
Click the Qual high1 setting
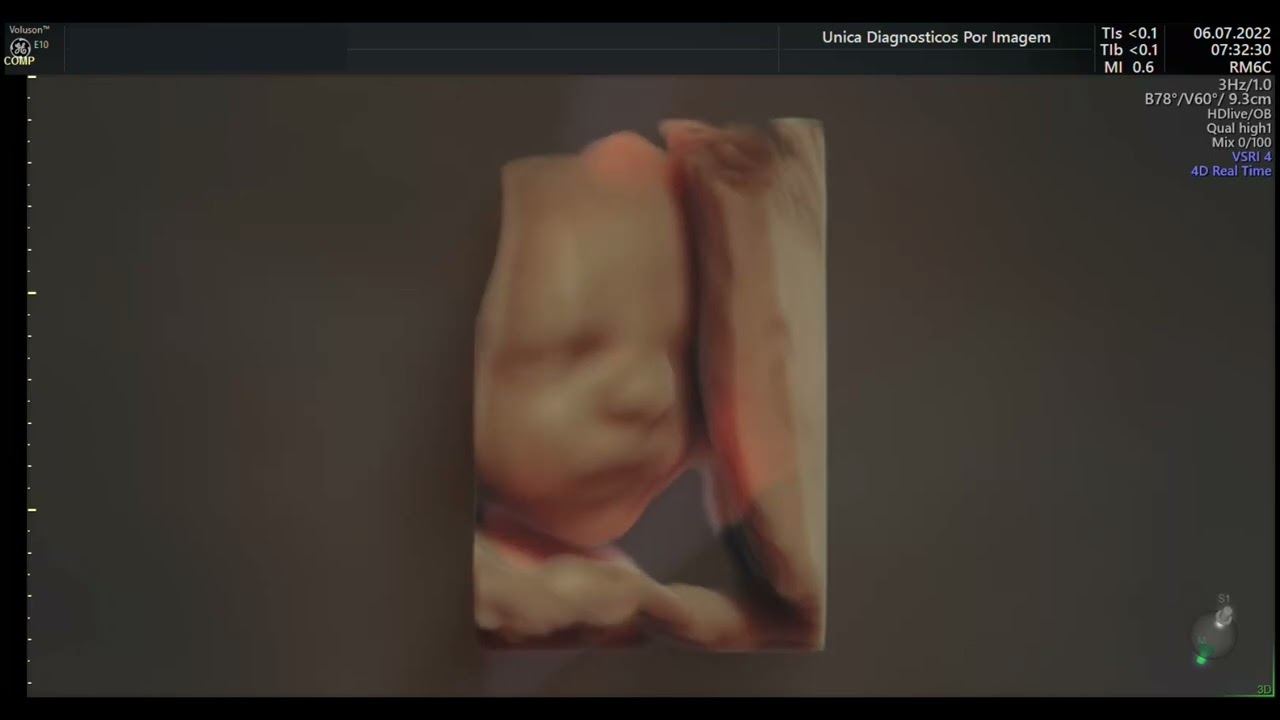click(1239, 128)
